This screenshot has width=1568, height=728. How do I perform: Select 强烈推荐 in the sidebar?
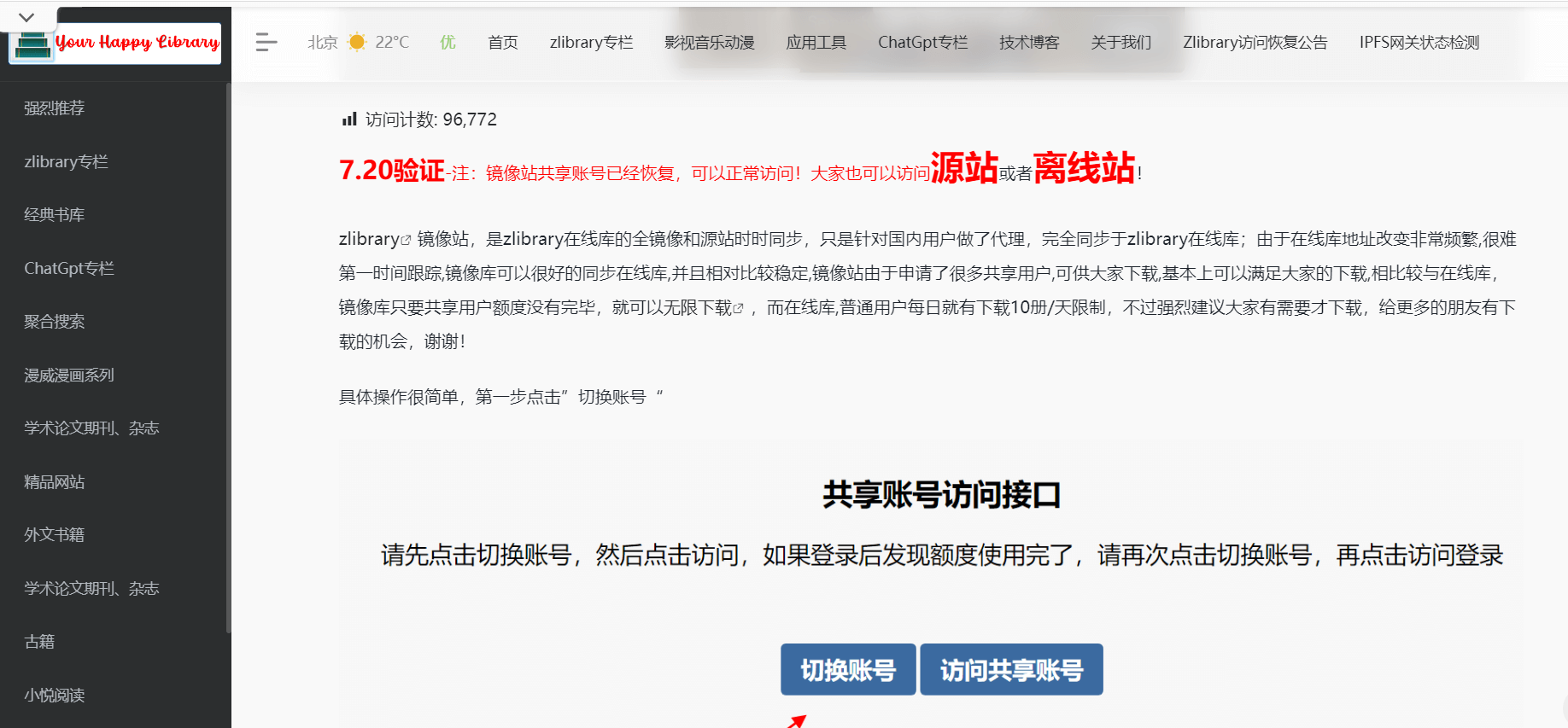point(55,108)
